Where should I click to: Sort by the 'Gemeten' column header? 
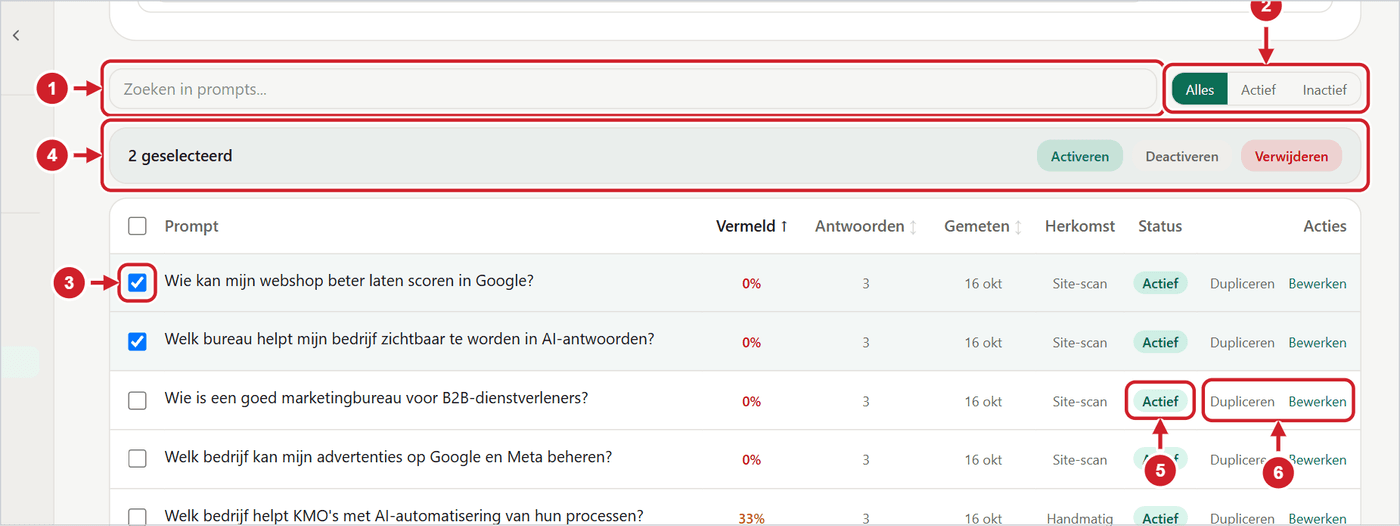pyautogui.click(x=983, y=226)
